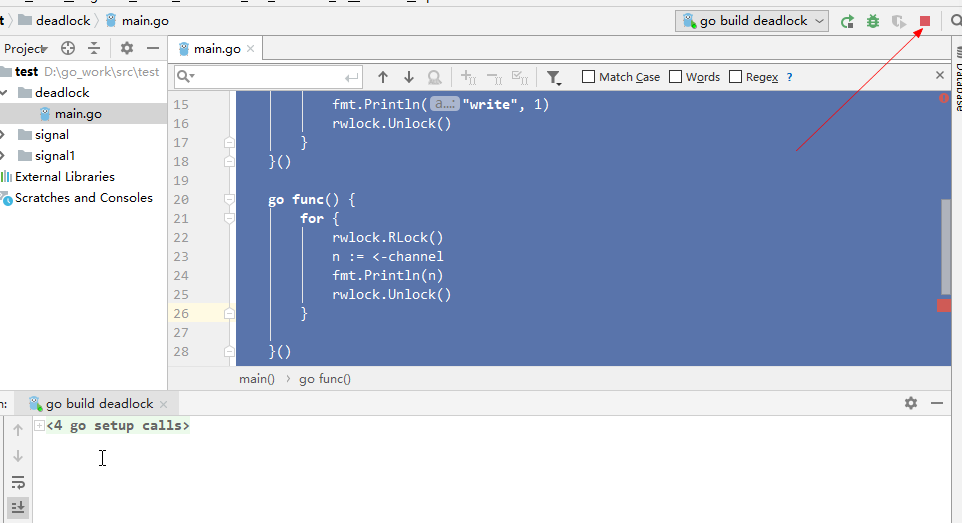Move up the stack trace in console
Image resolution: width=962 pixels, height=523 pixels.
pos(18,430)
